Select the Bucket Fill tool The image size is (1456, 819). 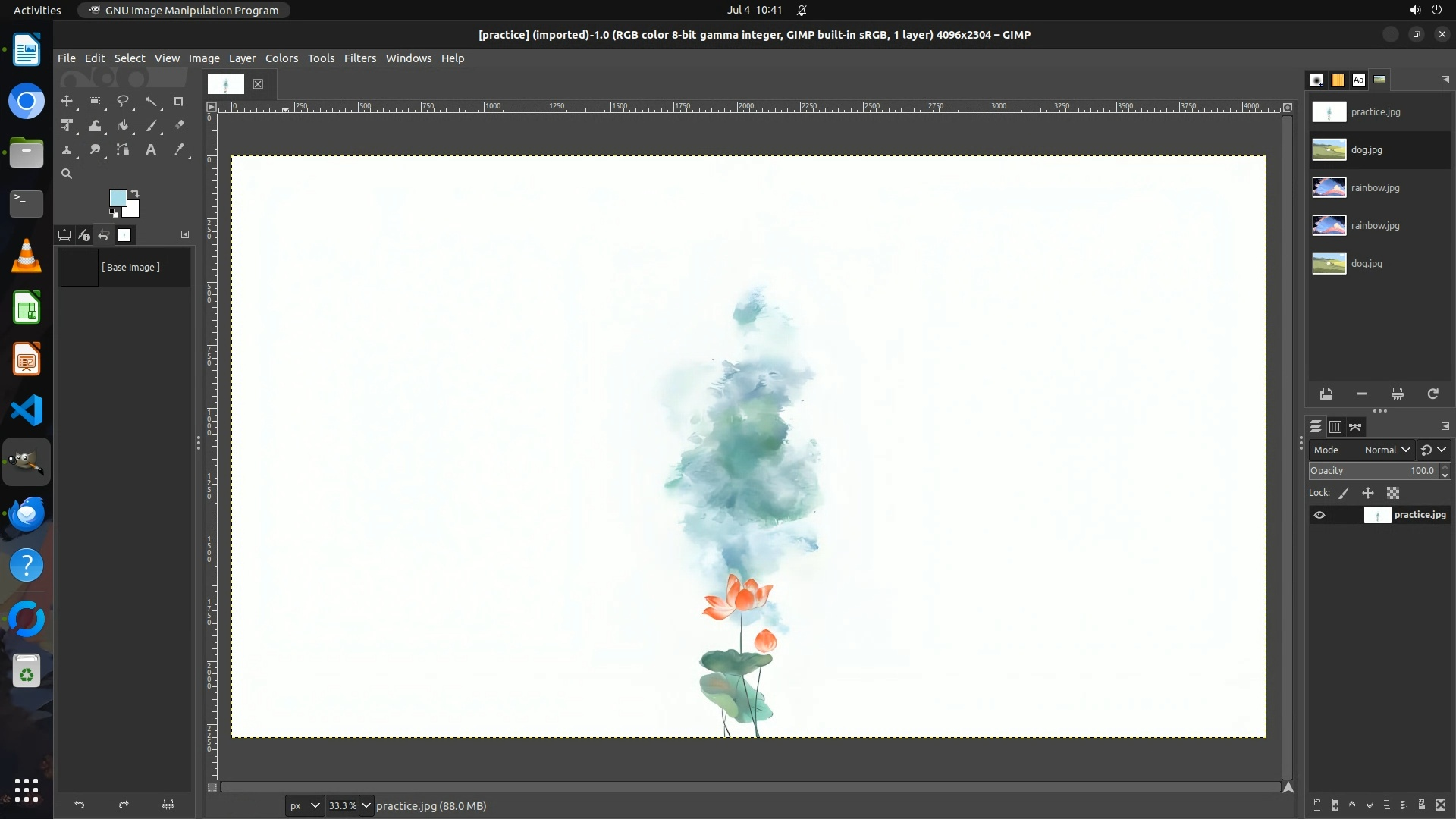(123, 126)
